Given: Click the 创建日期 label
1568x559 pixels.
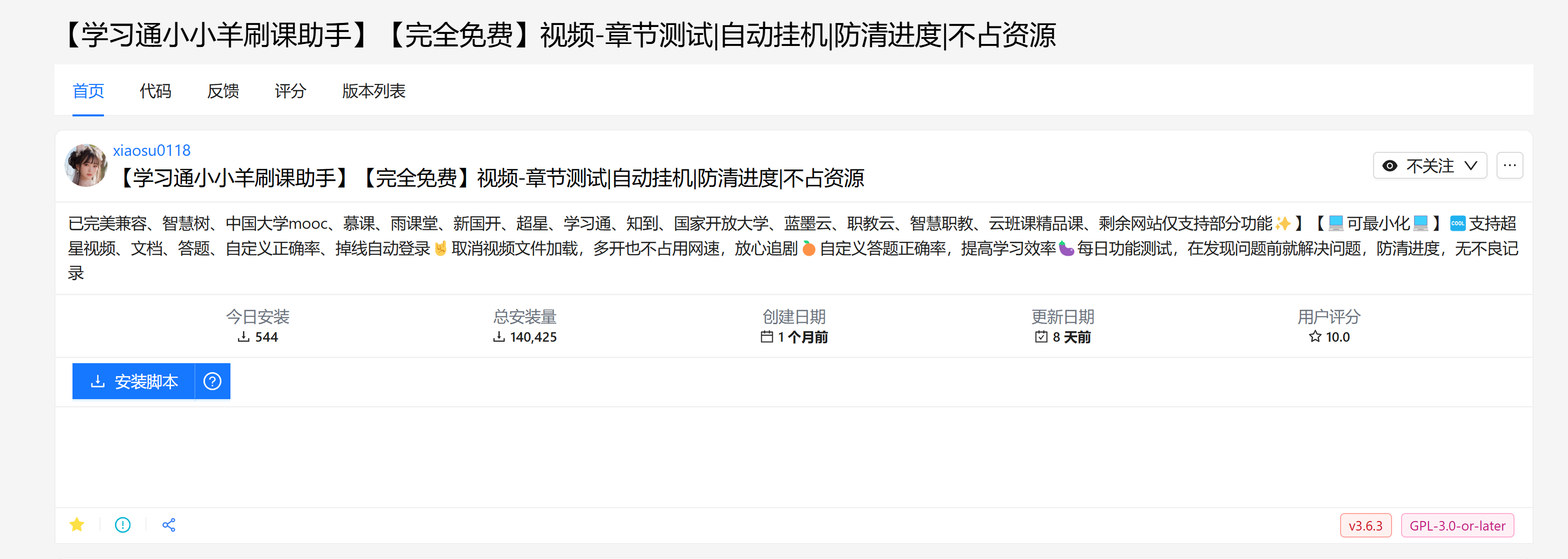Looking at the screenshot, I should 794,316.
